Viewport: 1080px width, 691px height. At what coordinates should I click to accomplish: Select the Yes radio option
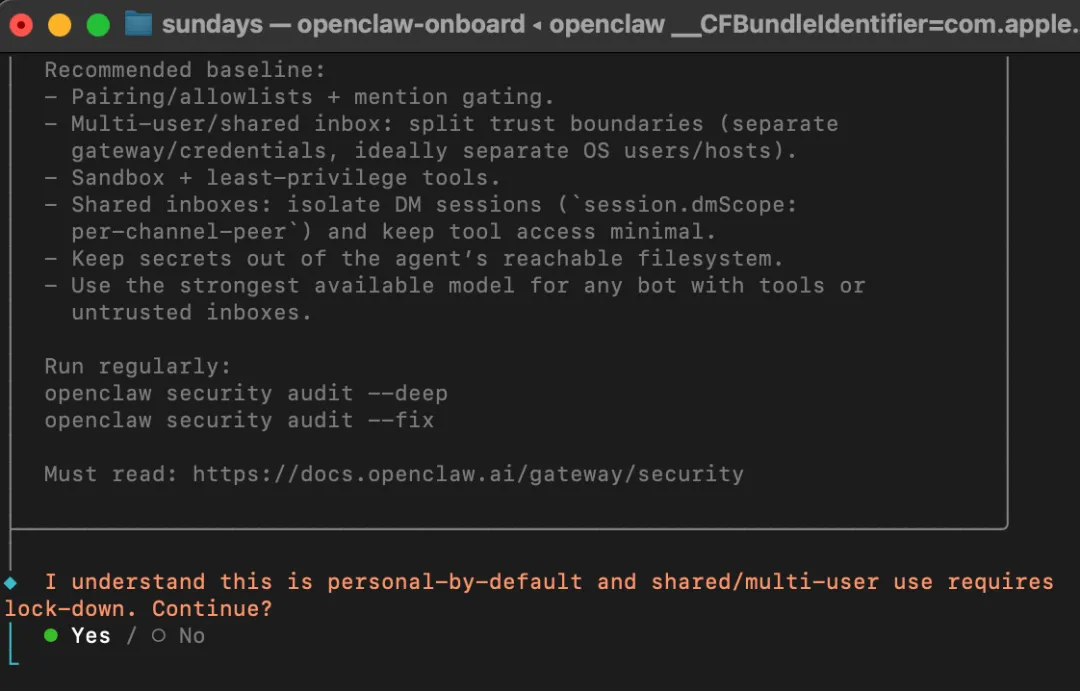(77, 636)
